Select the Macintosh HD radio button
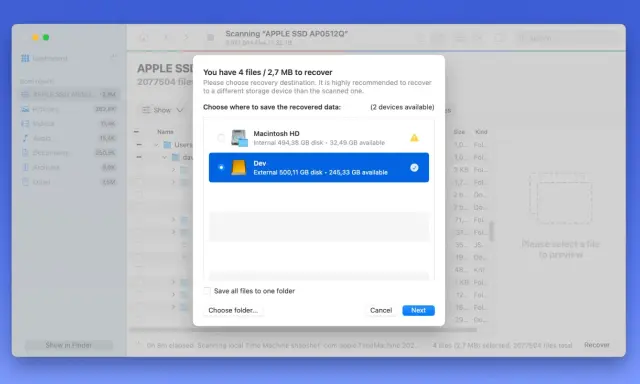Image resolution: width=640 pixels, height=384 pixels. pyautogui.click(x=221, y=138)
